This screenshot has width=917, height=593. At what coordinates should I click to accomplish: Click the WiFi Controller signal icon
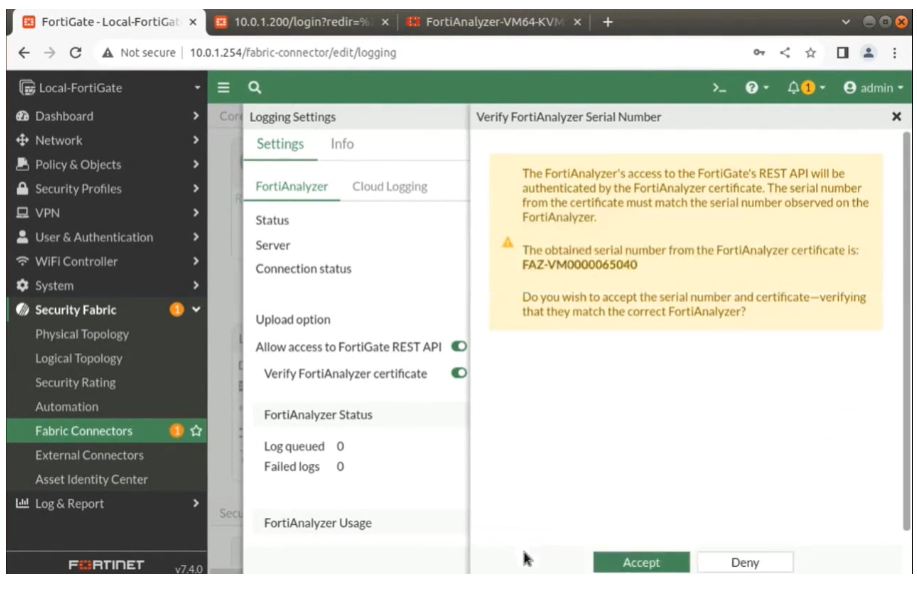pyautogui.click(x=22, y=261)
